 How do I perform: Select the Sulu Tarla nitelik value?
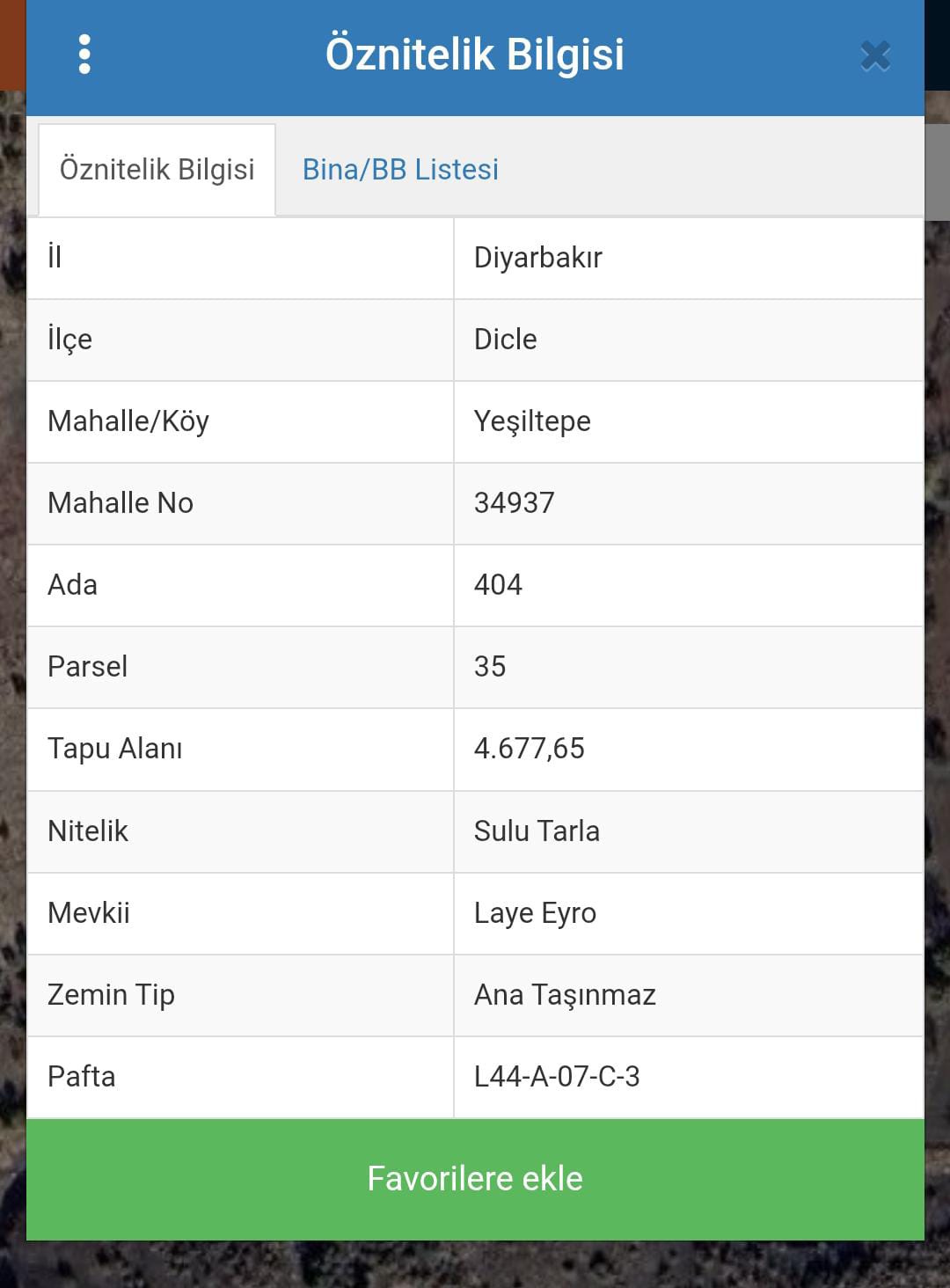[537, 831]
